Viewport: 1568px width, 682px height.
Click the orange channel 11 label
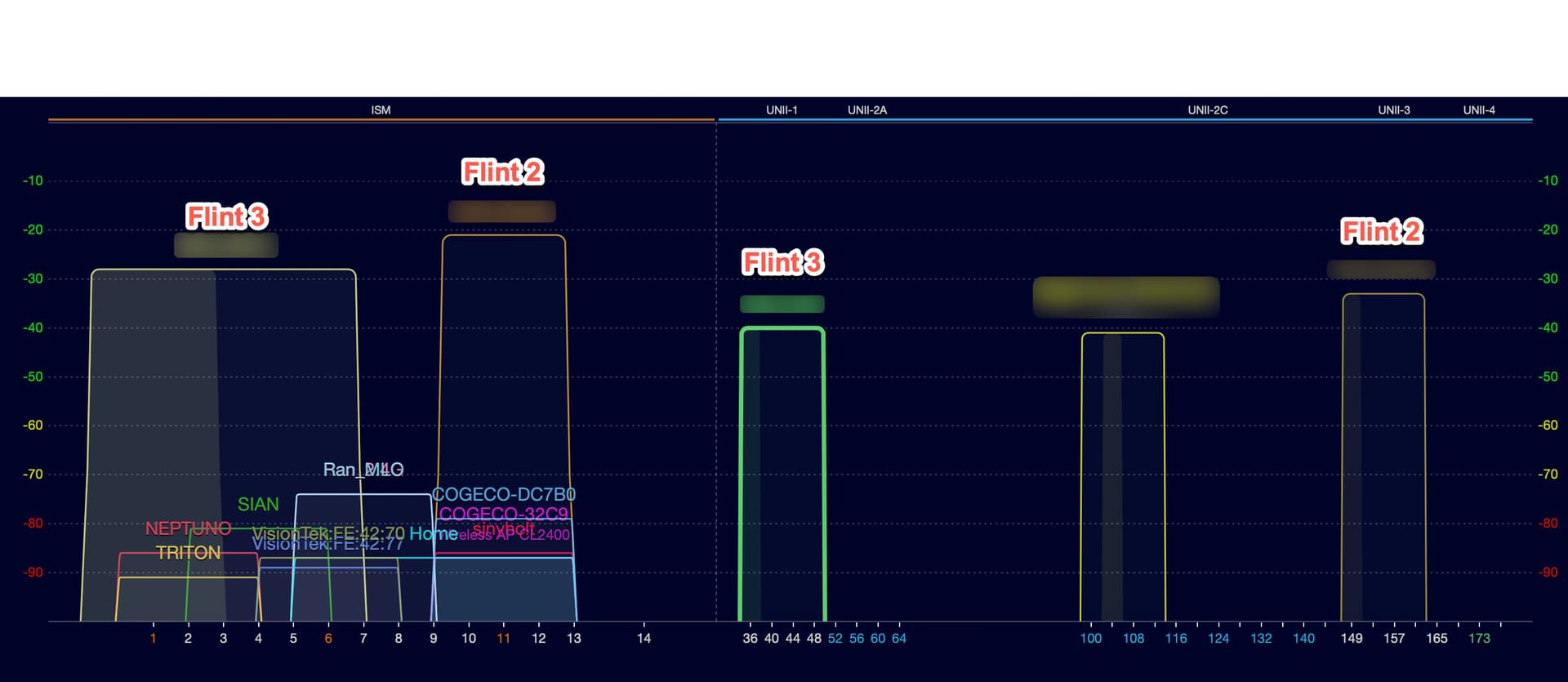[504, 639]
